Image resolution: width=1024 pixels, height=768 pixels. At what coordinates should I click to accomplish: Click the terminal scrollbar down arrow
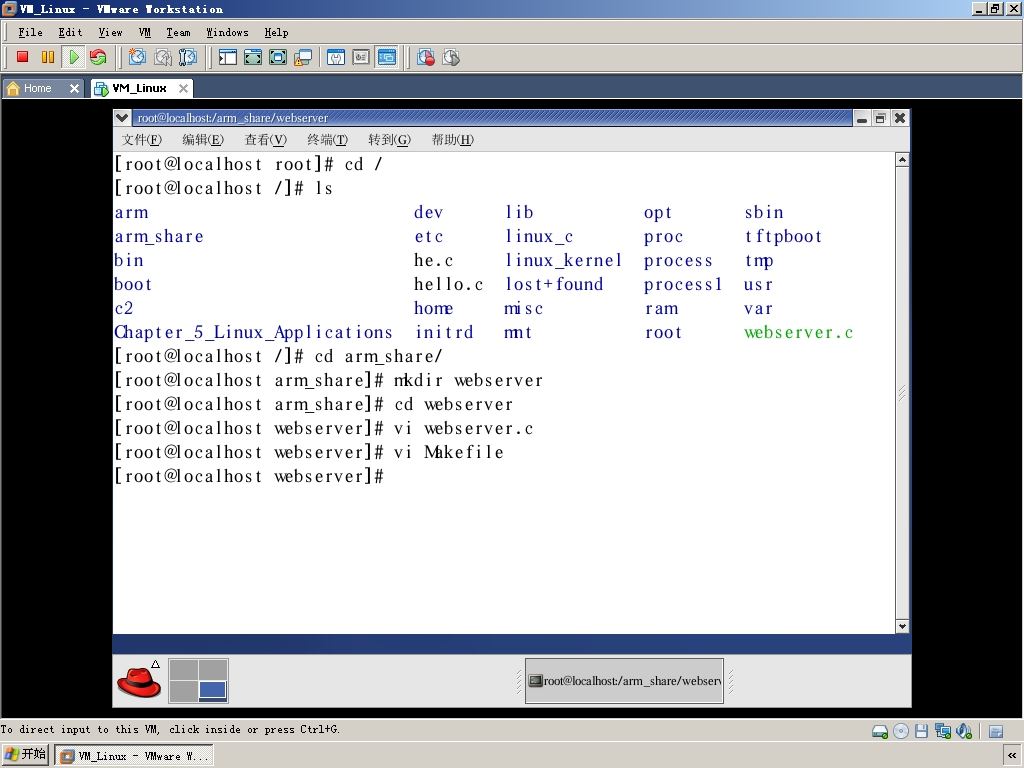[902, 626]
